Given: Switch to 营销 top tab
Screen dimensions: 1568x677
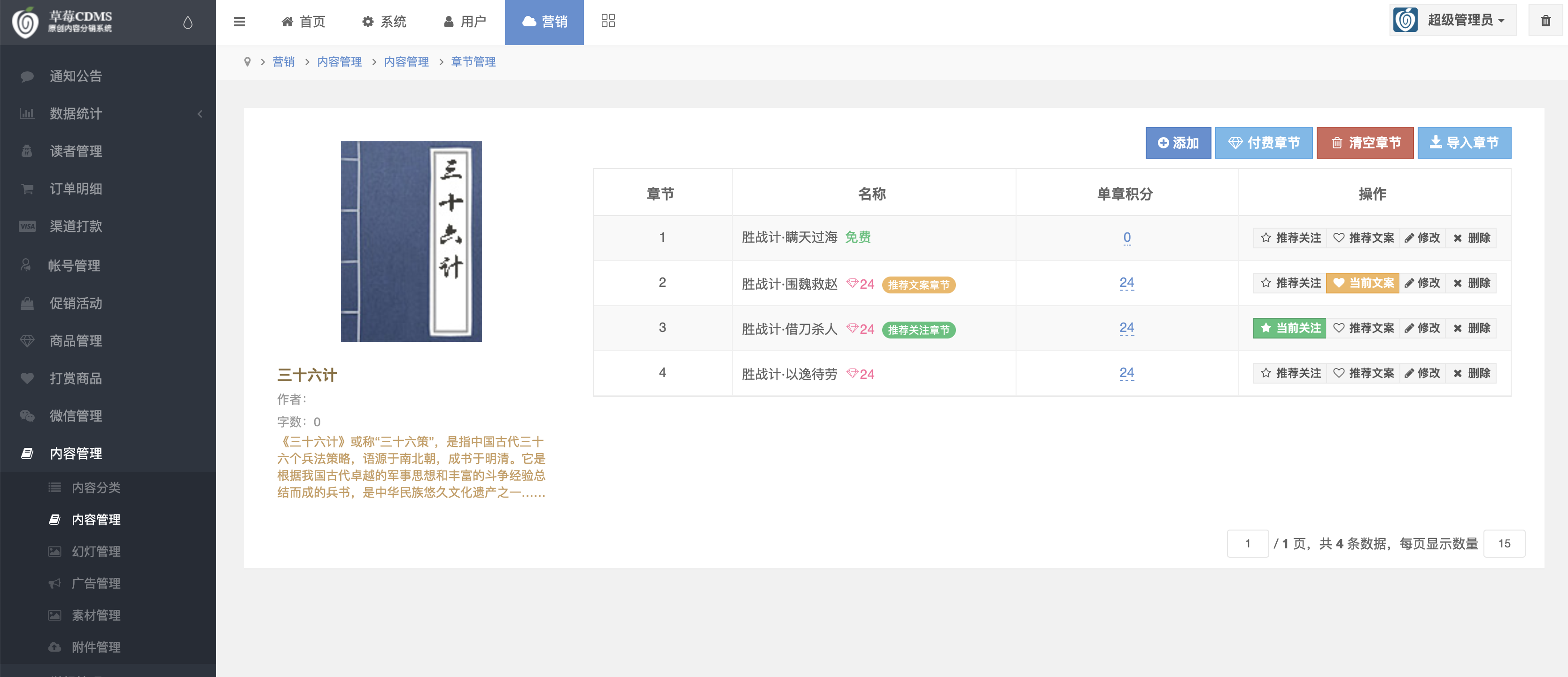Looking at the screenshot, I should click(544, 22).
